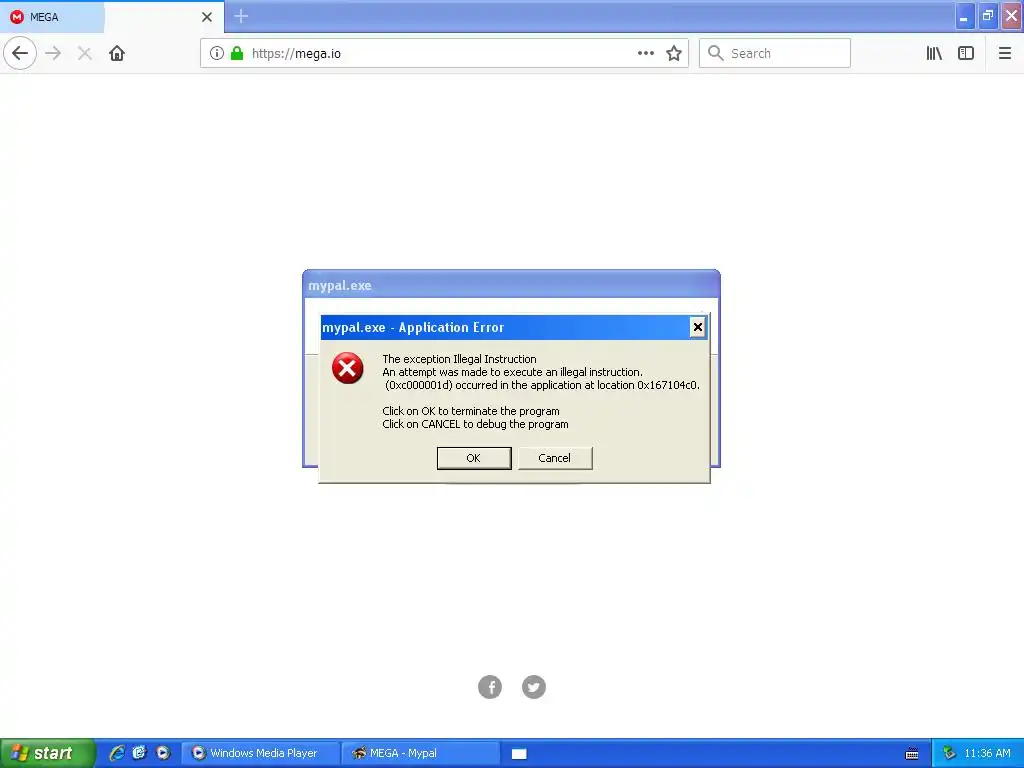Click the mega.io address bar
Viewport: 1024px width, 768px height.
tap(444, 54)
